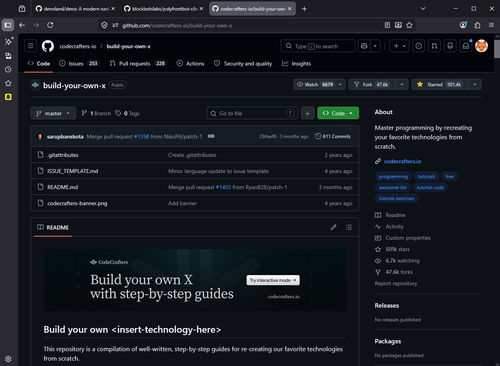The image size is (500, 366).
Task: Toggle the browser sidebar panel button
Action: [x=8, y=25]
